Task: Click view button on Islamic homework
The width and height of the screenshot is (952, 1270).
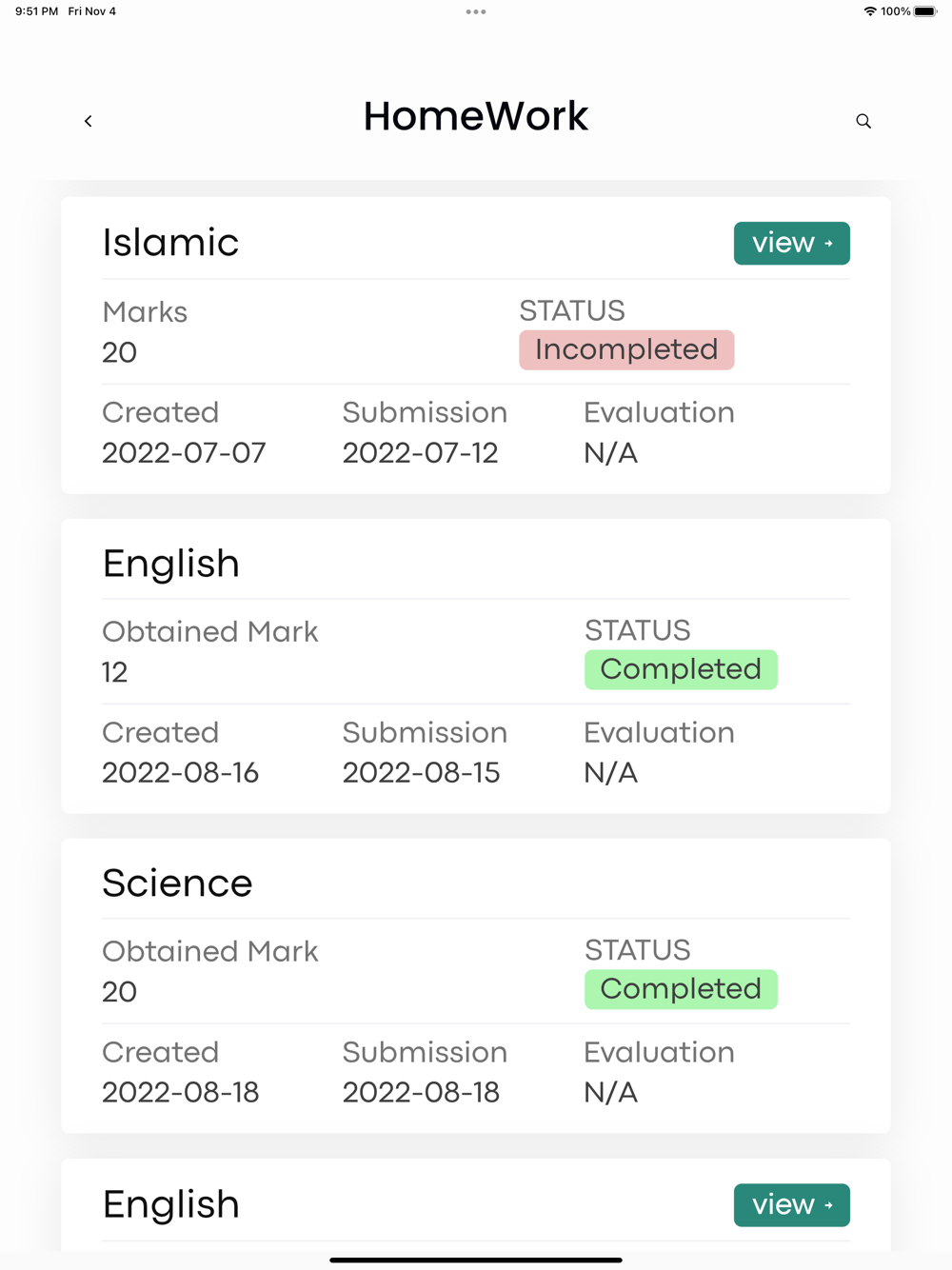Action: 791,244
